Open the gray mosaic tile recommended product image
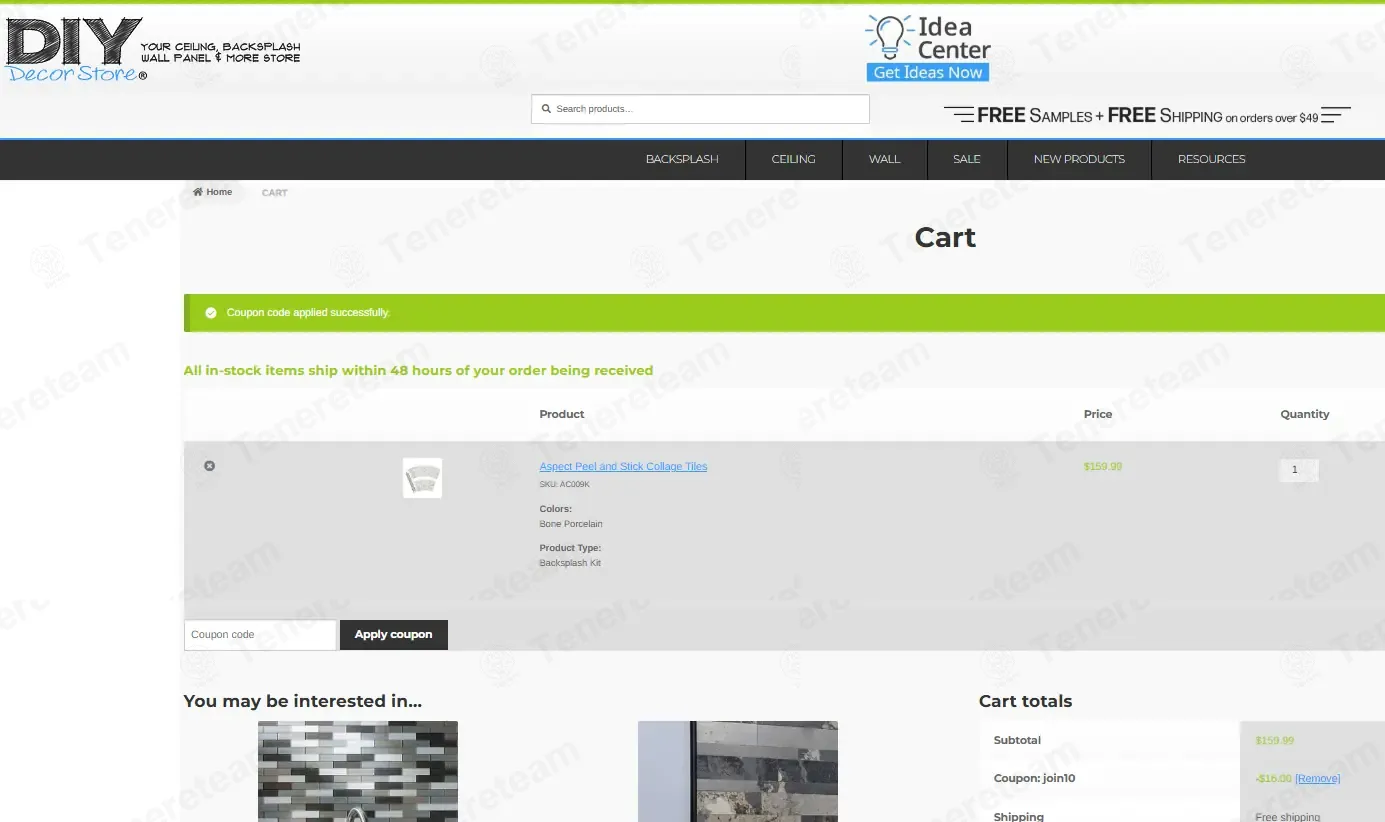The height and width of the screenshot is (822, 1385). (358, 771)
